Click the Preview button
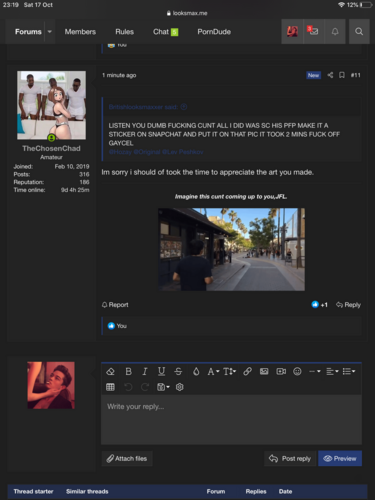The width and height of the screenshot is (375, 500). tap(340, 459)
